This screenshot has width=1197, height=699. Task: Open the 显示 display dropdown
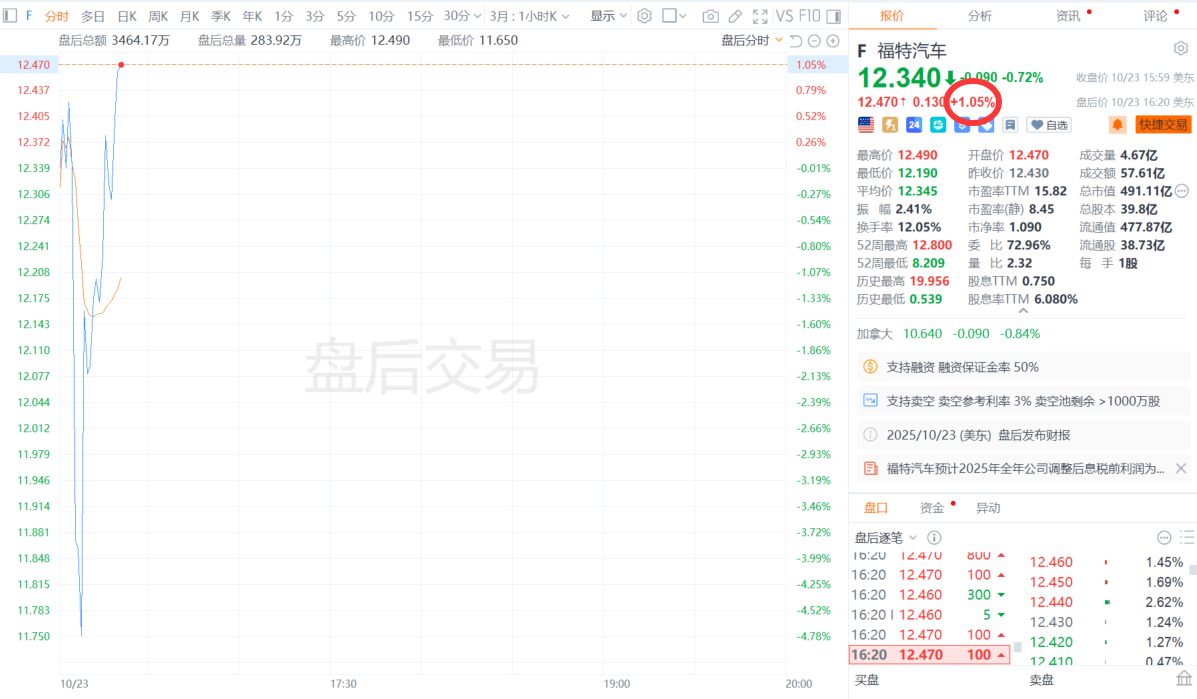click(609, 16)
